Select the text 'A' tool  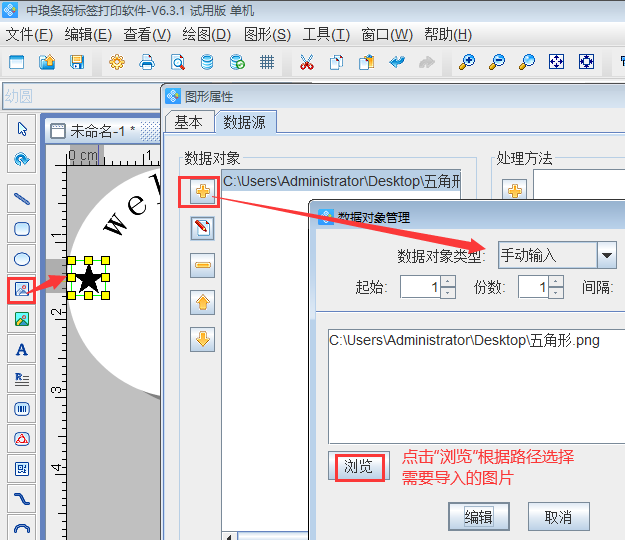(21, 349)
